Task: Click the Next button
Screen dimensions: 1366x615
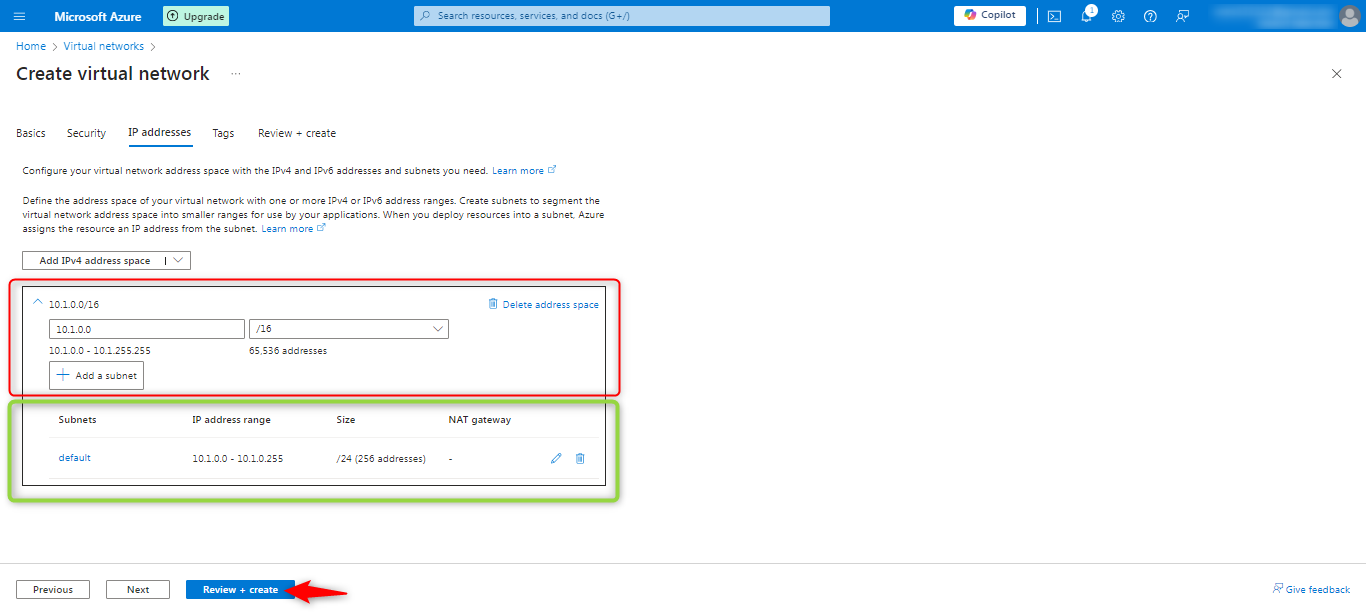Action: click(x=138, y=590)
